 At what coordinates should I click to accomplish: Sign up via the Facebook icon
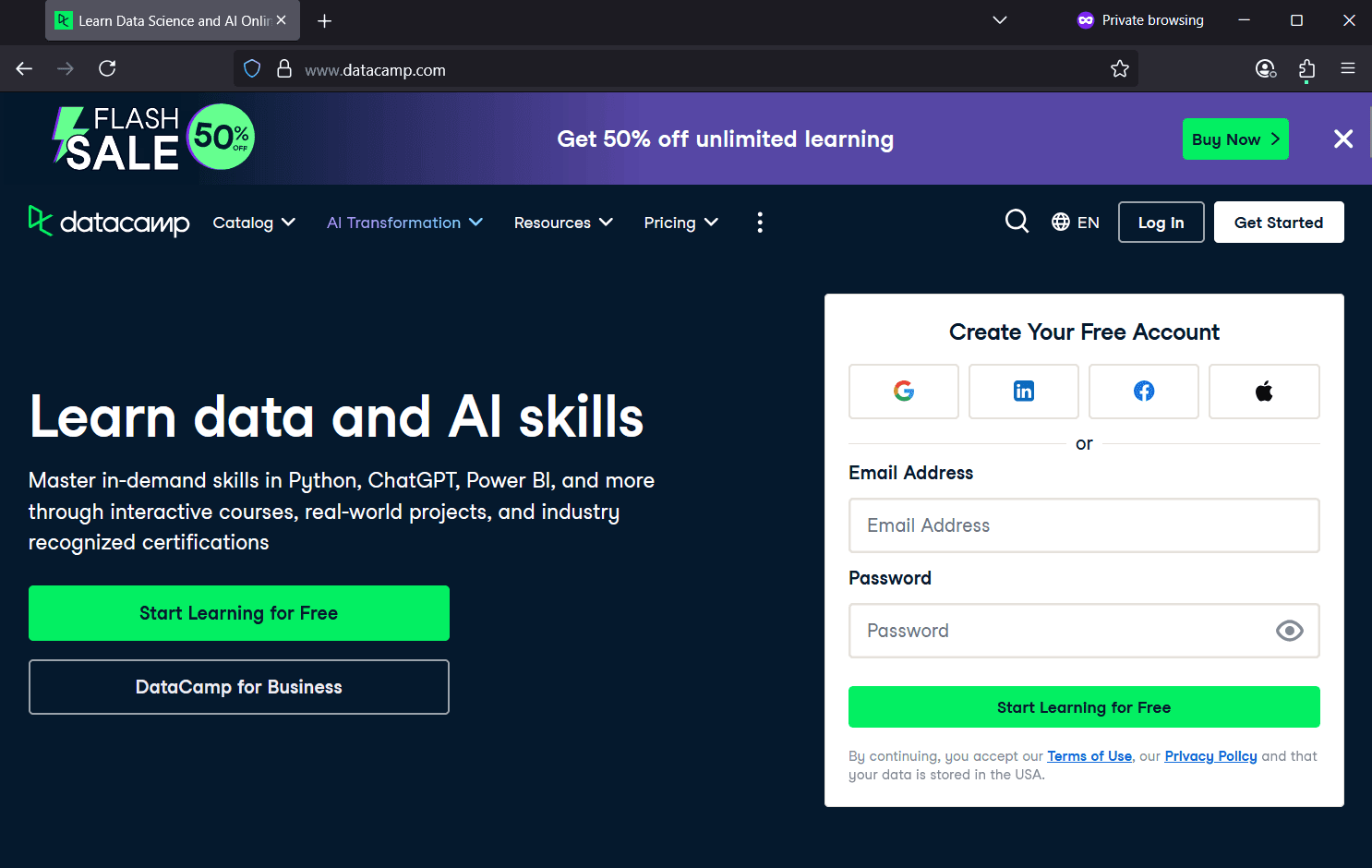(1143, 391)
